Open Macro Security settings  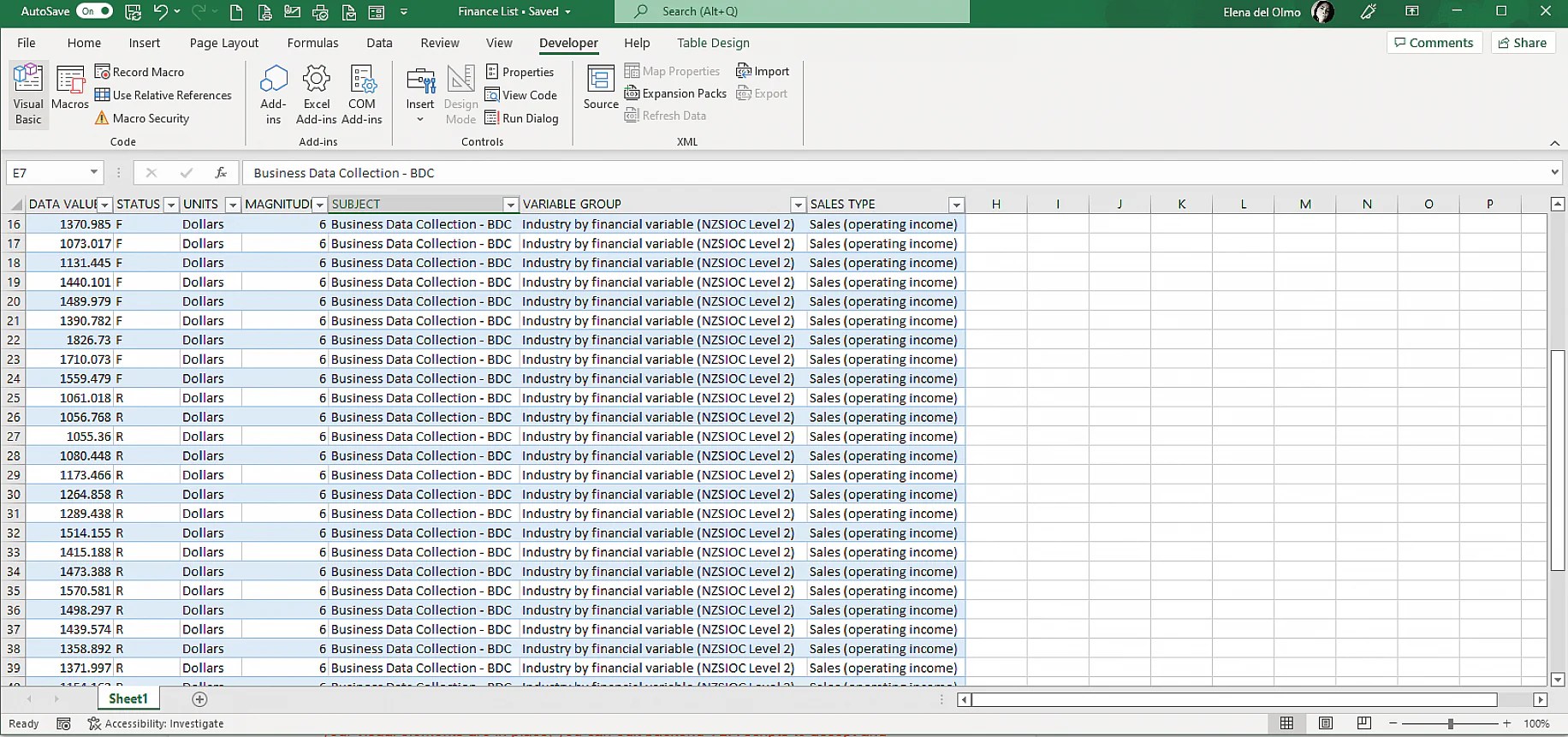(142, 118)
